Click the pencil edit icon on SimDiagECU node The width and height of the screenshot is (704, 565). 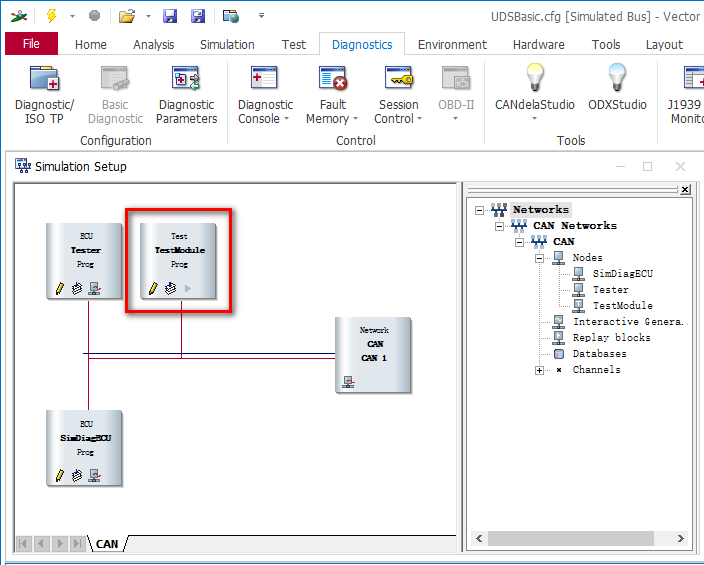pos(59,475)
